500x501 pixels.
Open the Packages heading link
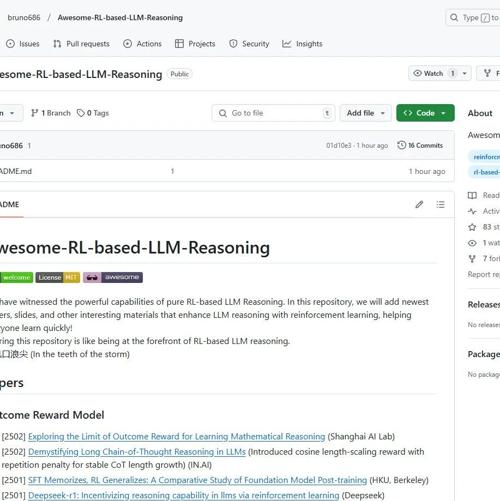484,354
